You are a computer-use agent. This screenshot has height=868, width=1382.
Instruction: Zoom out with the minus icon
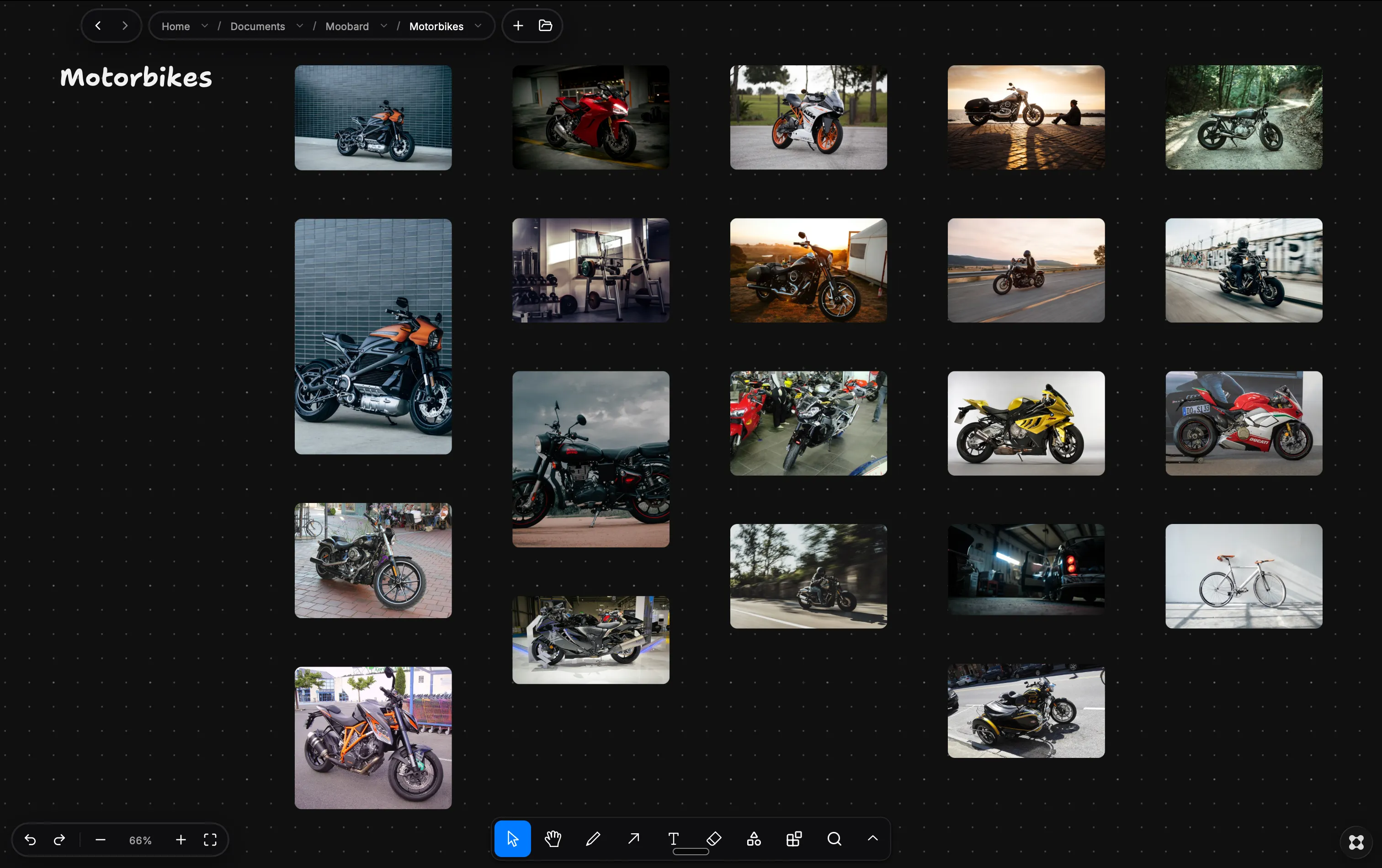[101, 840]
